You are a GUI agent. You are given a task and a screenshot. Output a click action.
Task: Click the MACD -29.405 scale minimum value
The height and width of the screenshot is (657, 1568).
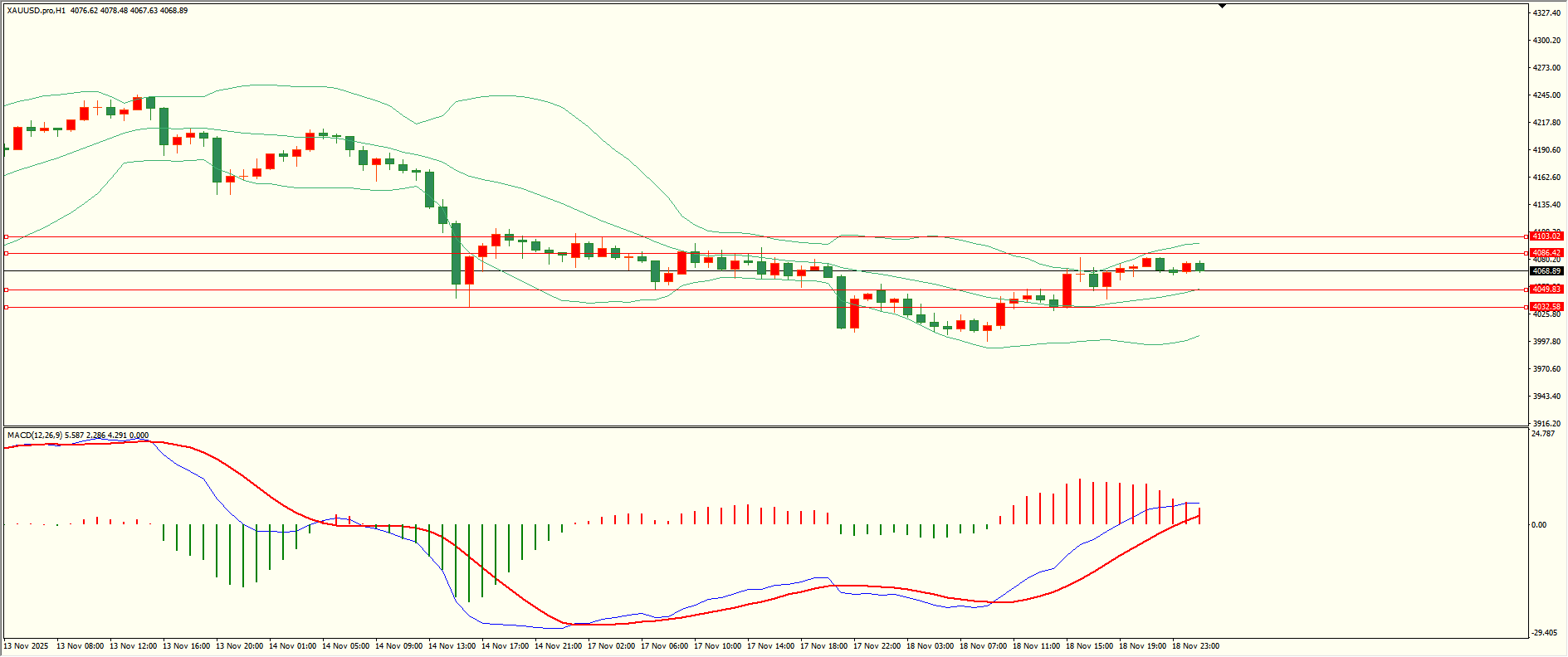(1544, 633)
